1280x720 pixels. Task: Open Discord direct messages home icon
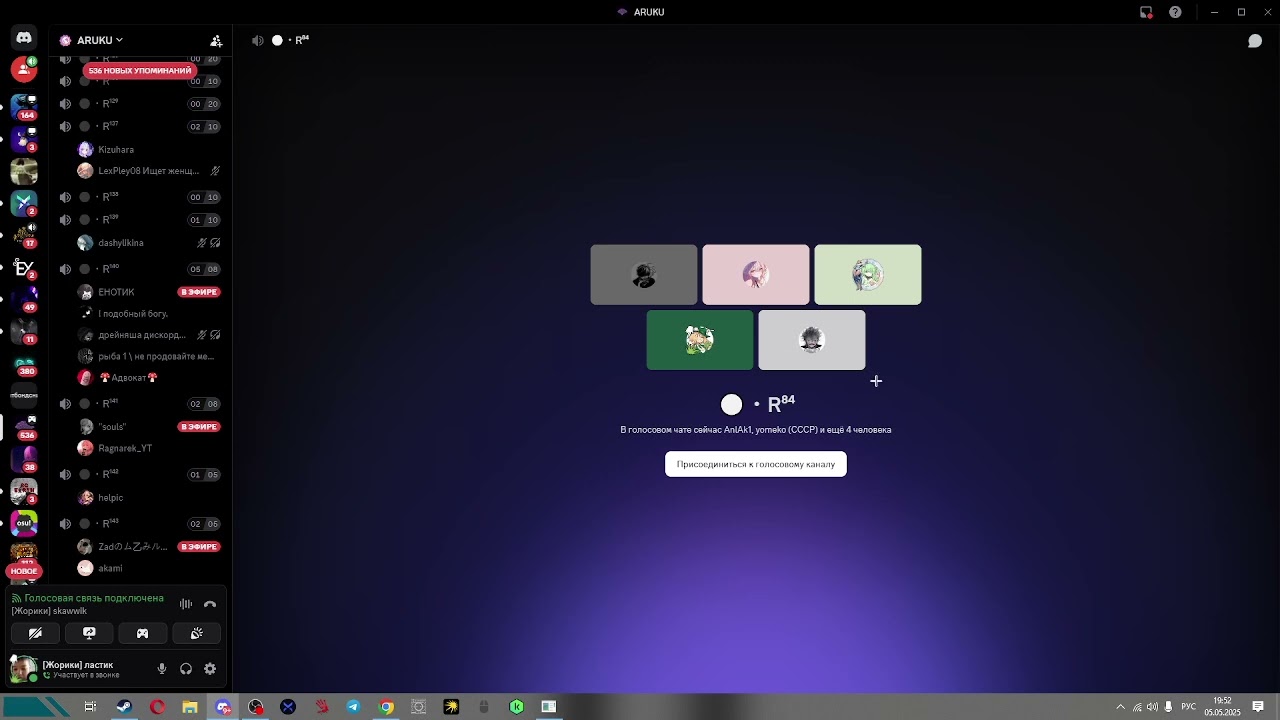tap(24, 38)
